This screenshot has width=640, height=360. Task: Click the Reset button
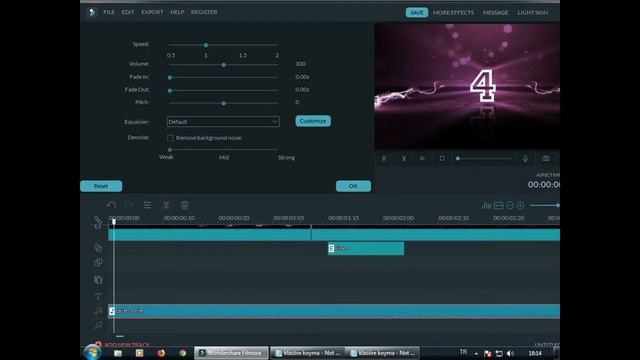(101, 186)
